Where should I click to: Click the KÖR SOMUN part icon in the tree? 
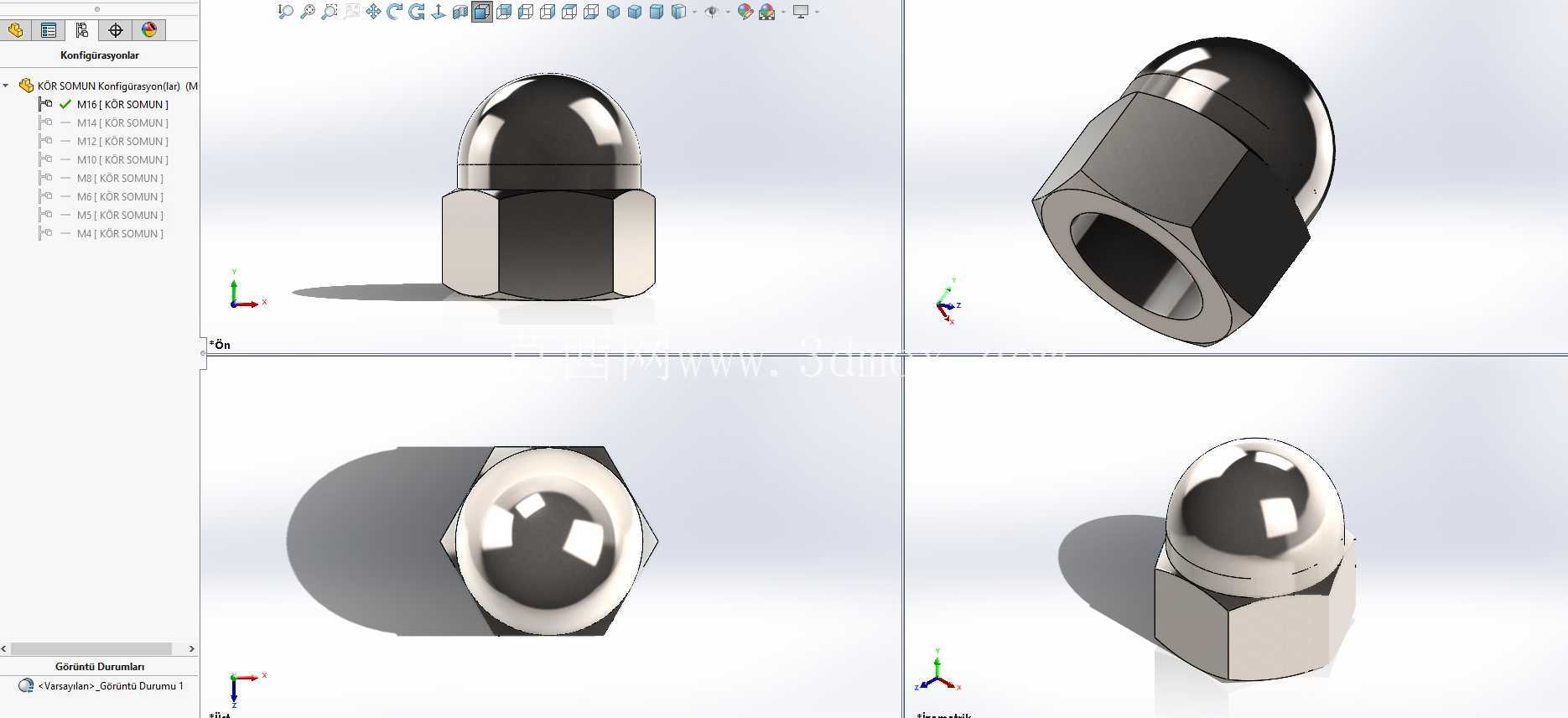click(26, 86)
